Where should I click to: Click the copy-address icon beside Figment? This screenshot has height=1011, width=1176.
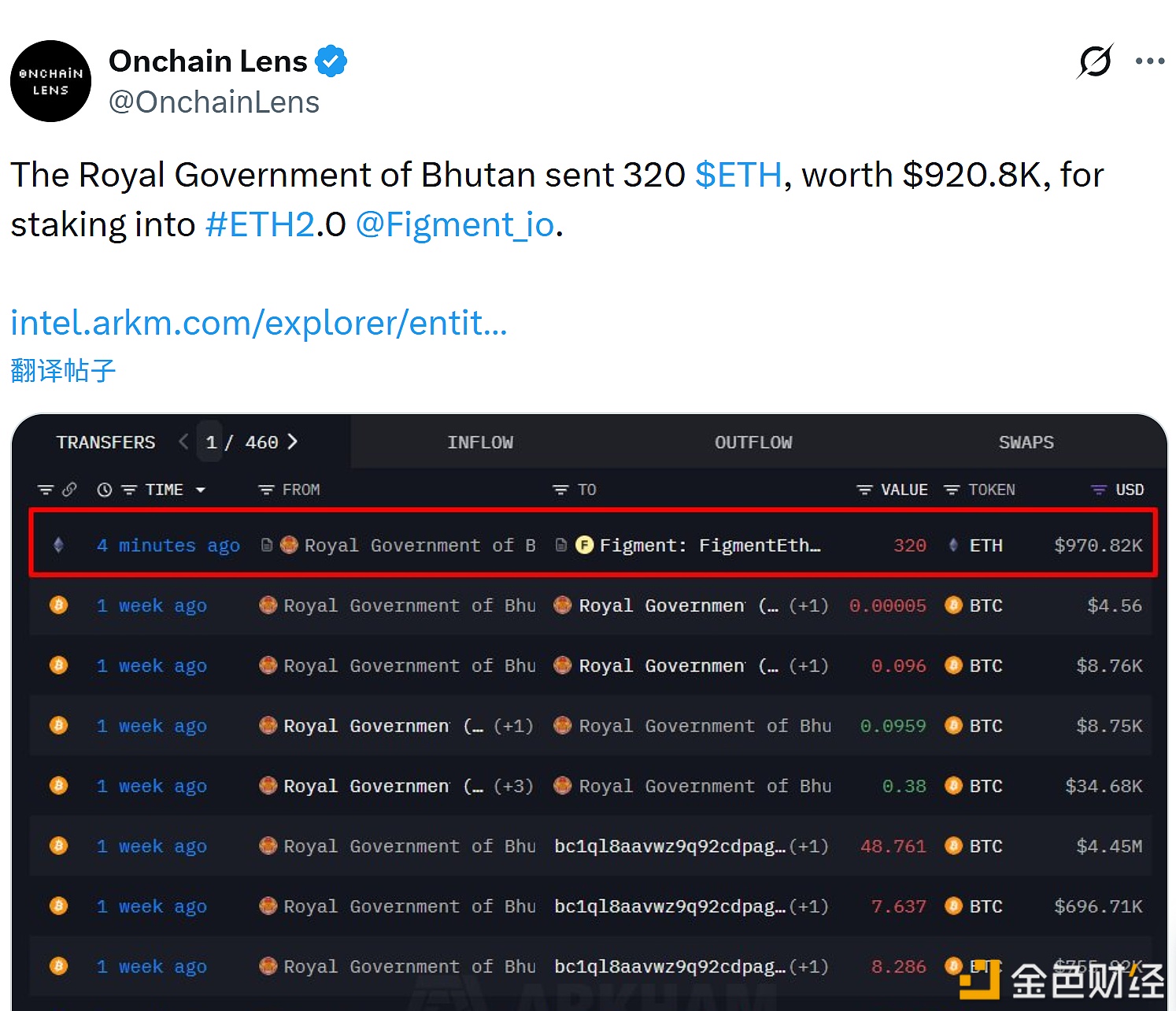[560, 544]
